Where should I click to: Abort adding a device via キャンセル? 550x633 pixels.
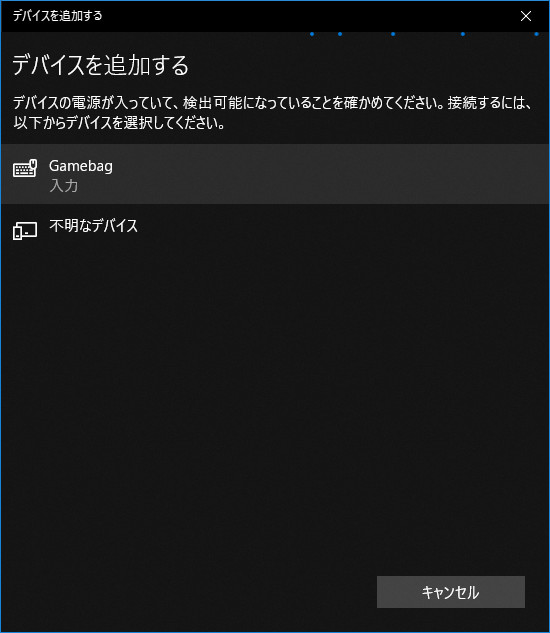tap(451, 592)
